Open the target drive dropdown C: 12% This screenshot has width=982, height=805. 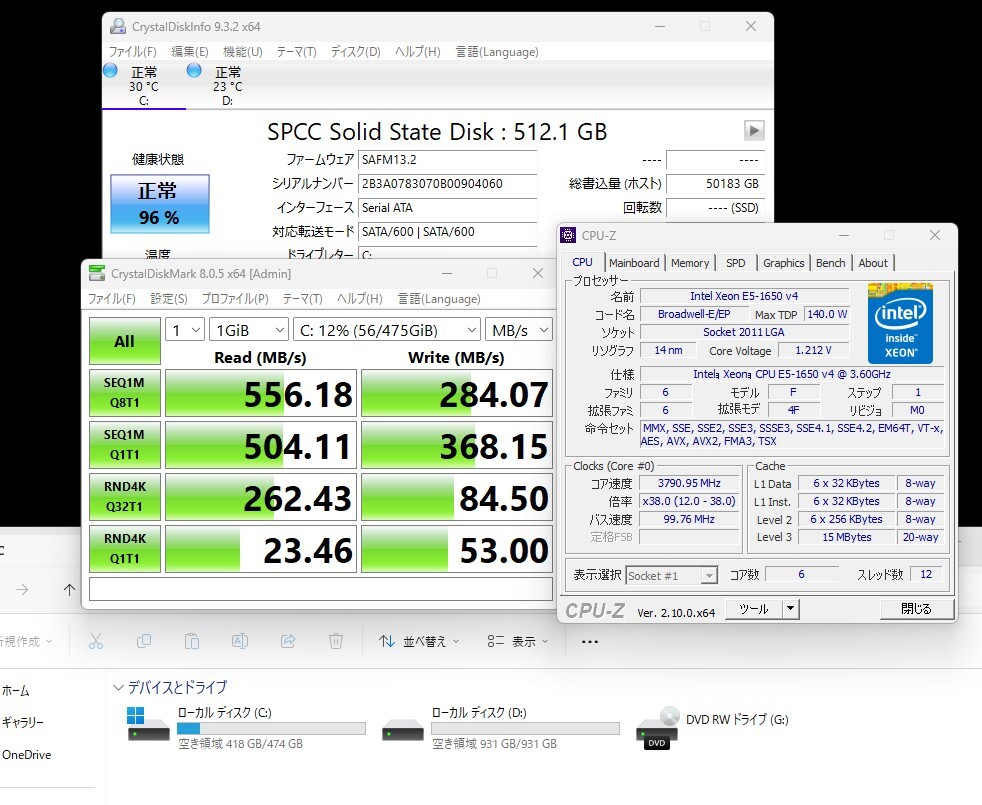pyautogui.click(x=387, y=330)
